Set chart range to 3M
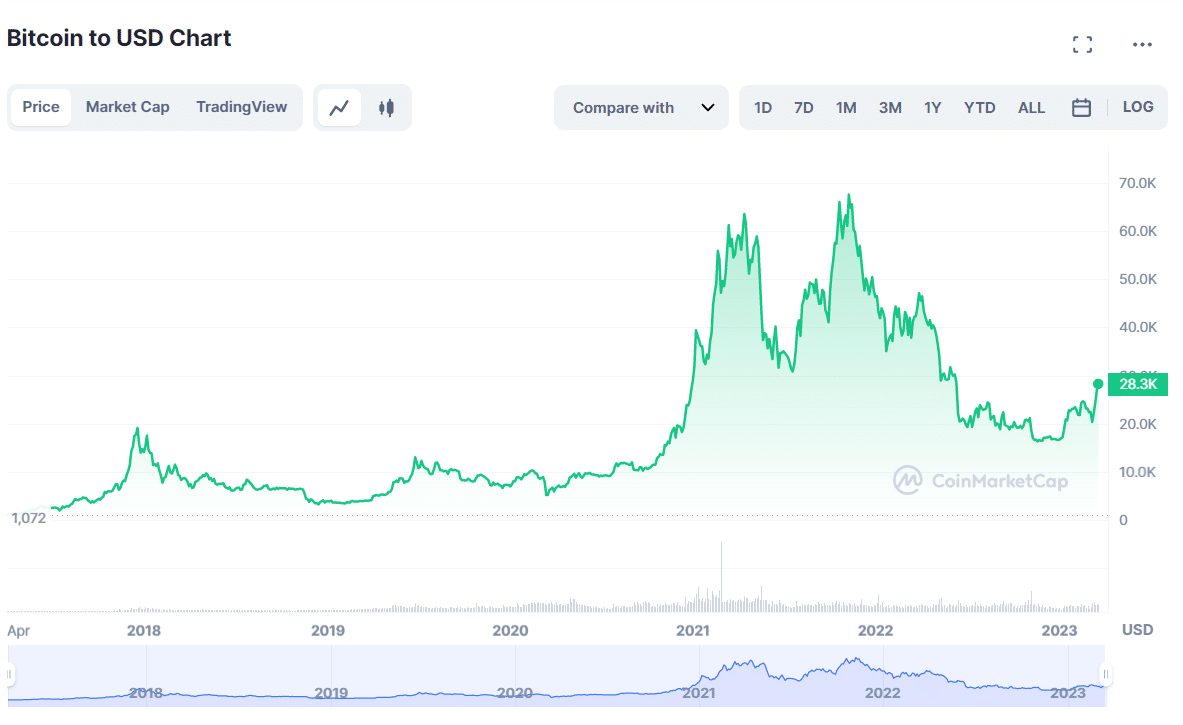 (890, 108)
